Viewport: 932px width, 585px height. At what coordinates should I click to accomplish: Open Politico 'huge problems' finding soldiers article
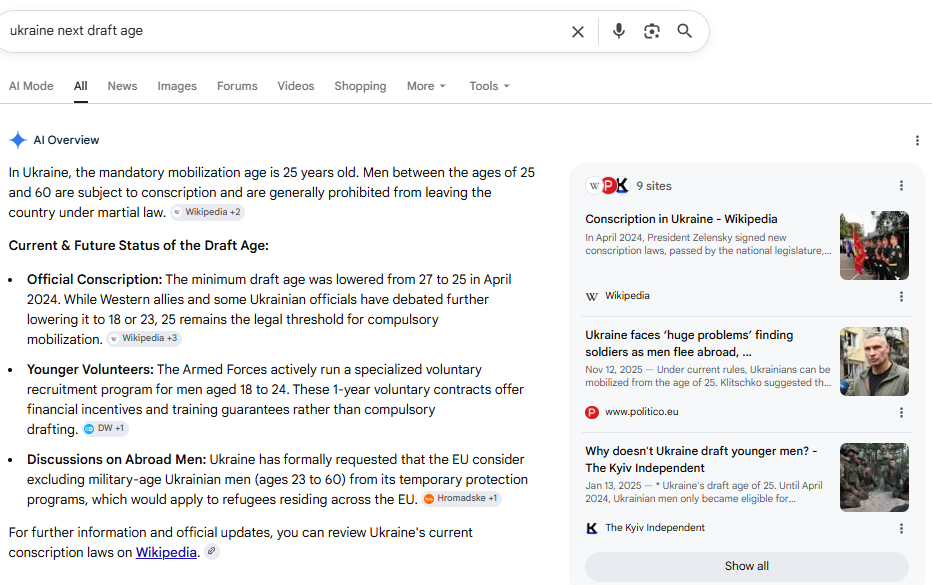689,344
